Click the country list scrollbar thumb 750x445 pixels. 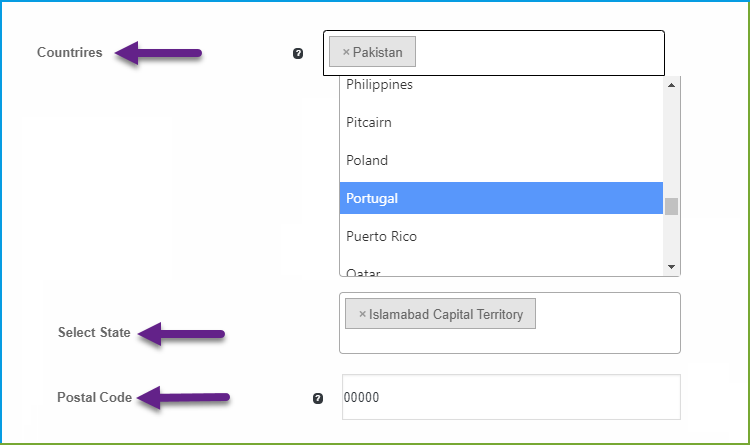click(671, 206)
